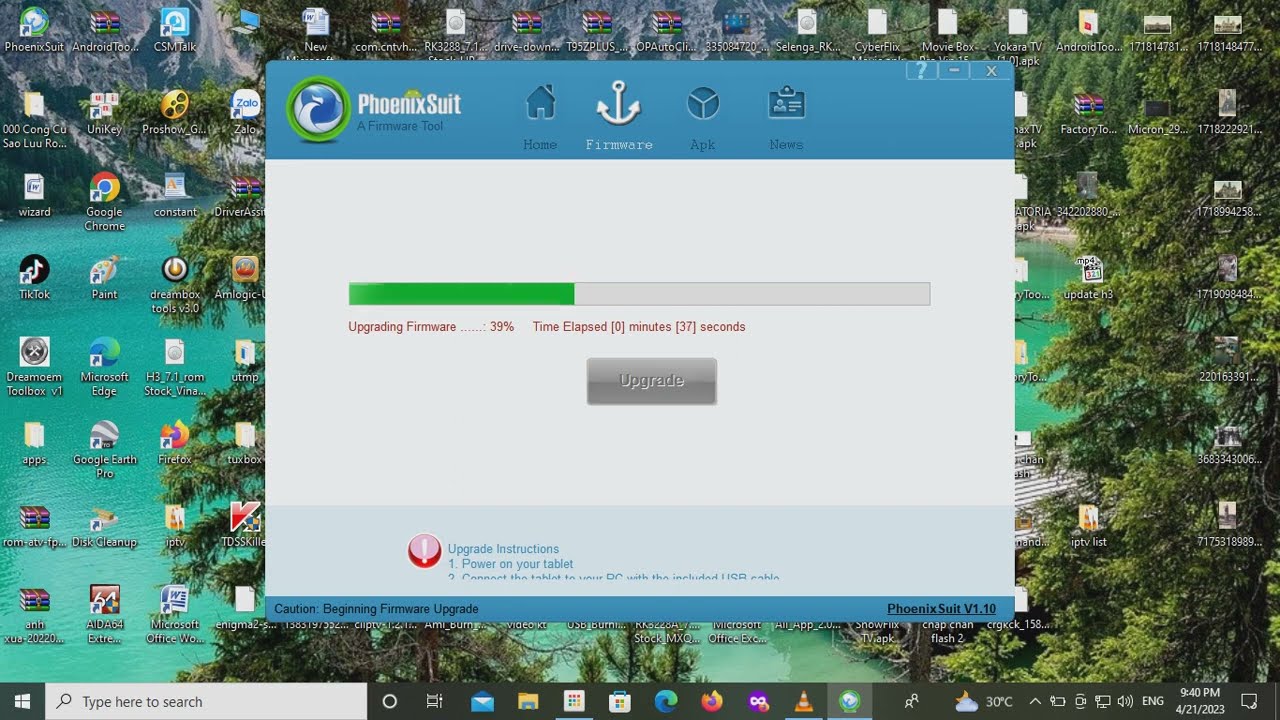Select 'Upgrading Firmware ......: 39%' status text
The image size is (1280, 720).
[x=431, y=327]
